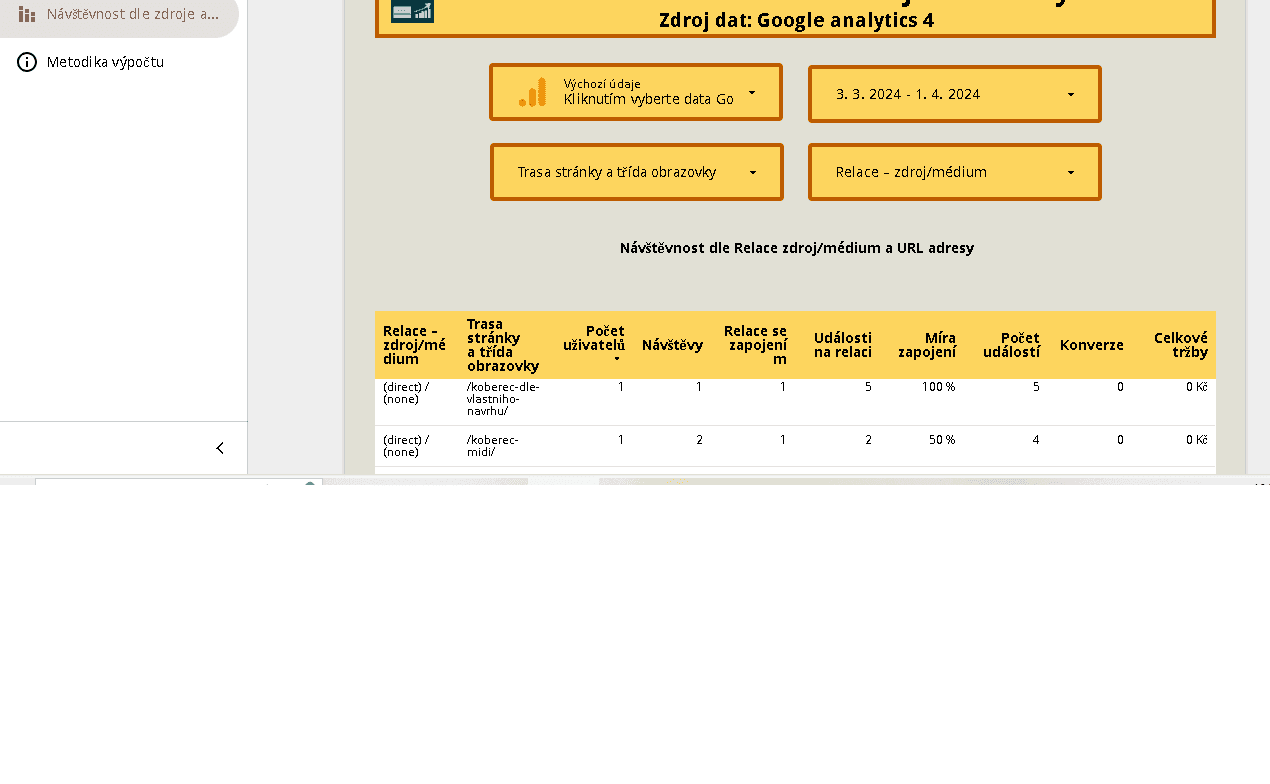
Task: Open the date range picker 3. 3. 2024 - 1. 4. 2024
Action: (x=955, y=94)
